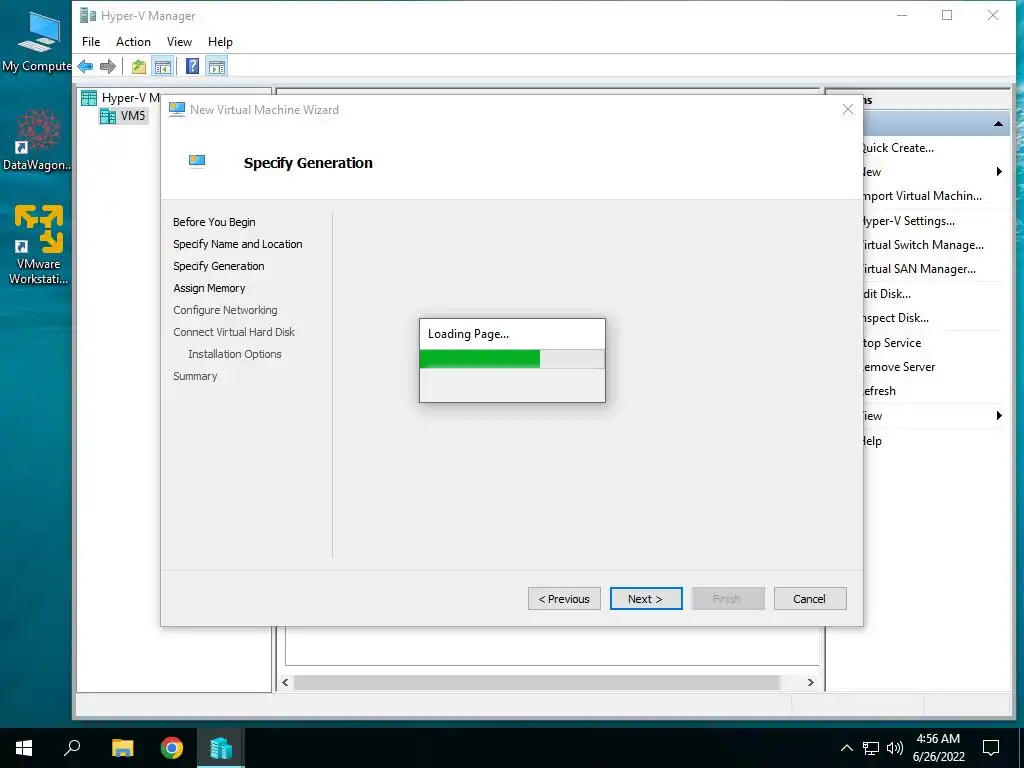Open the Windows Start menu
The height and width of the screenshot is (768, 1024).
24,748
